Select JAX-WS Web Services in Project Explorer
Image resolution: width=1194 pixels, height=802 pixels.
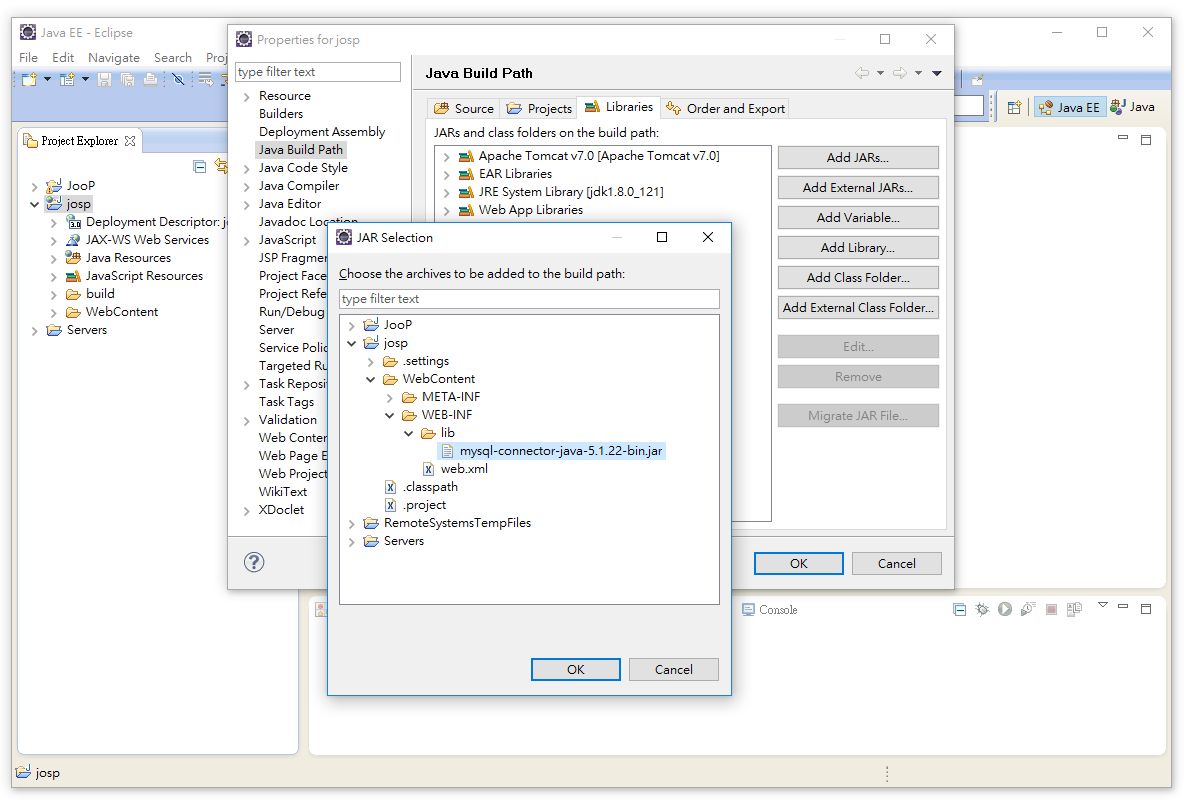click(138, 241)
